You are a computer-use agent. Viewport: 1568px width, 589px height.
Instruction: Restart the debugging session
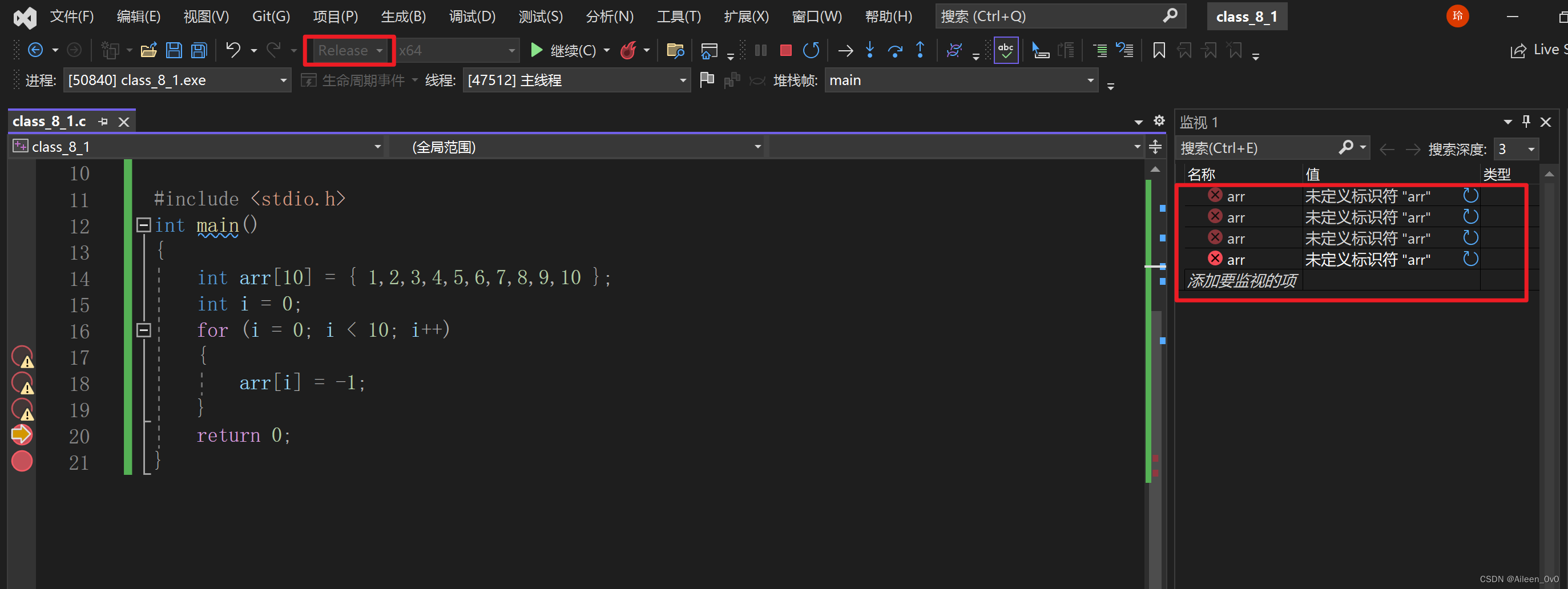pyautogui.click(x=811, y=50)
